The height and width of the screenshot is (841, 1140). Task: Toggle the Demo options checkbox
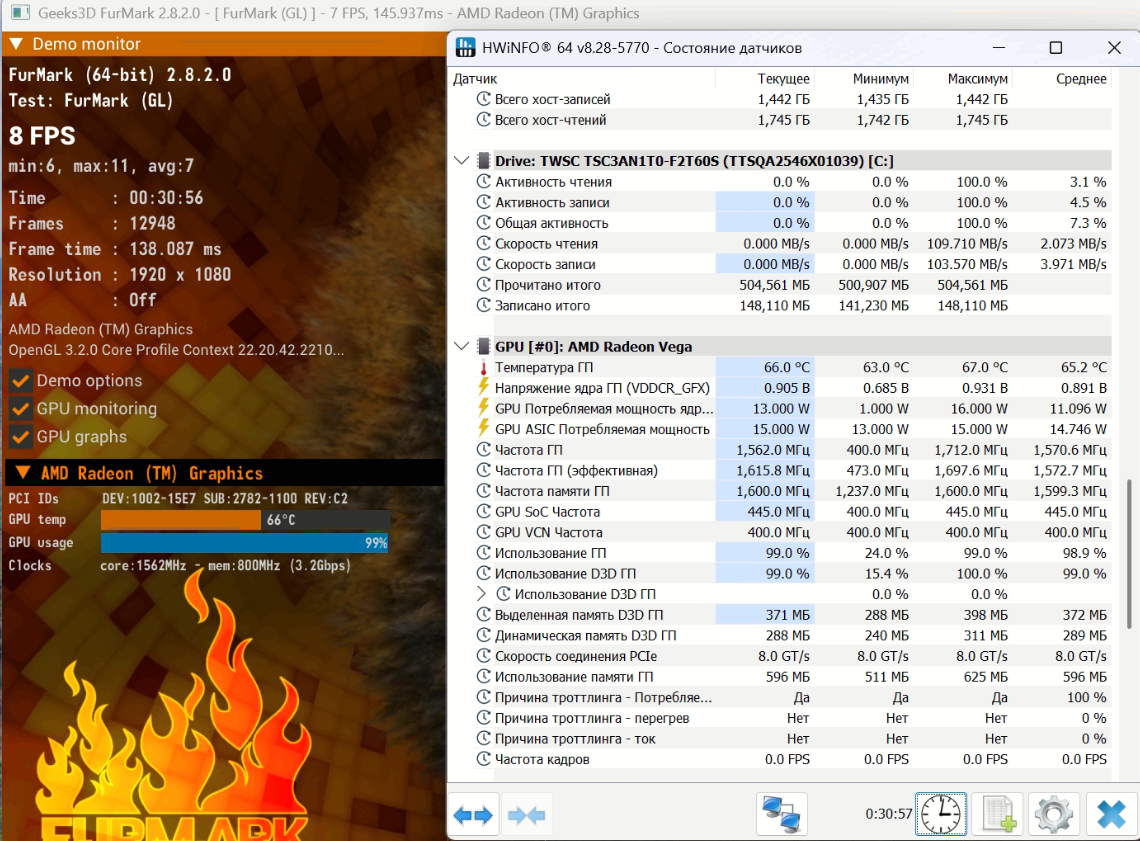[20, 381]
